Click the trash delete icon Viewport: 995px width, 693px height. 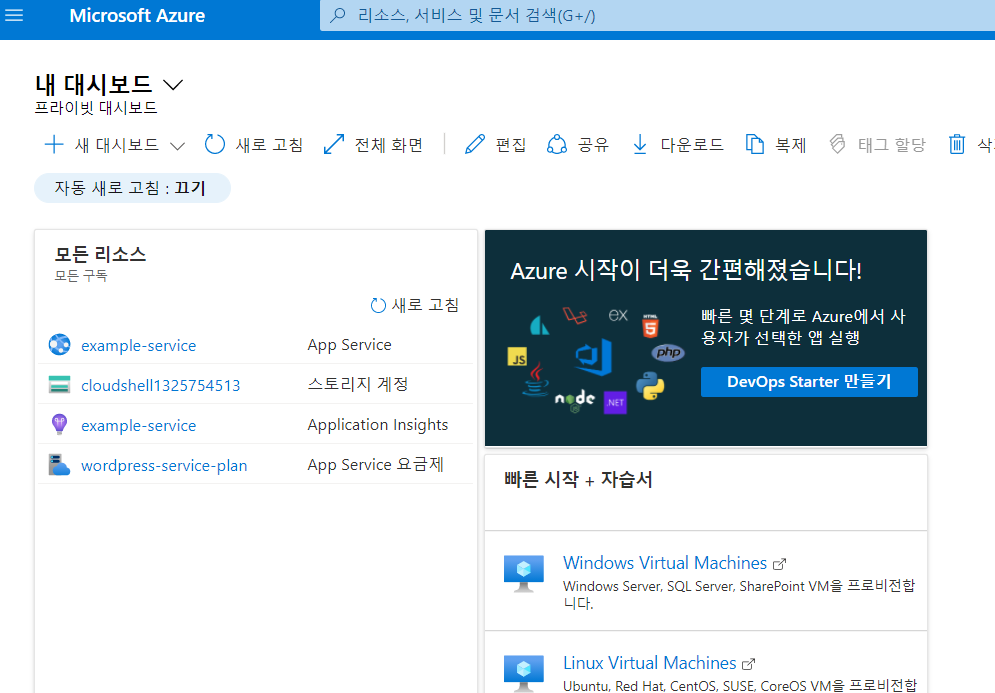pos(957,145)
